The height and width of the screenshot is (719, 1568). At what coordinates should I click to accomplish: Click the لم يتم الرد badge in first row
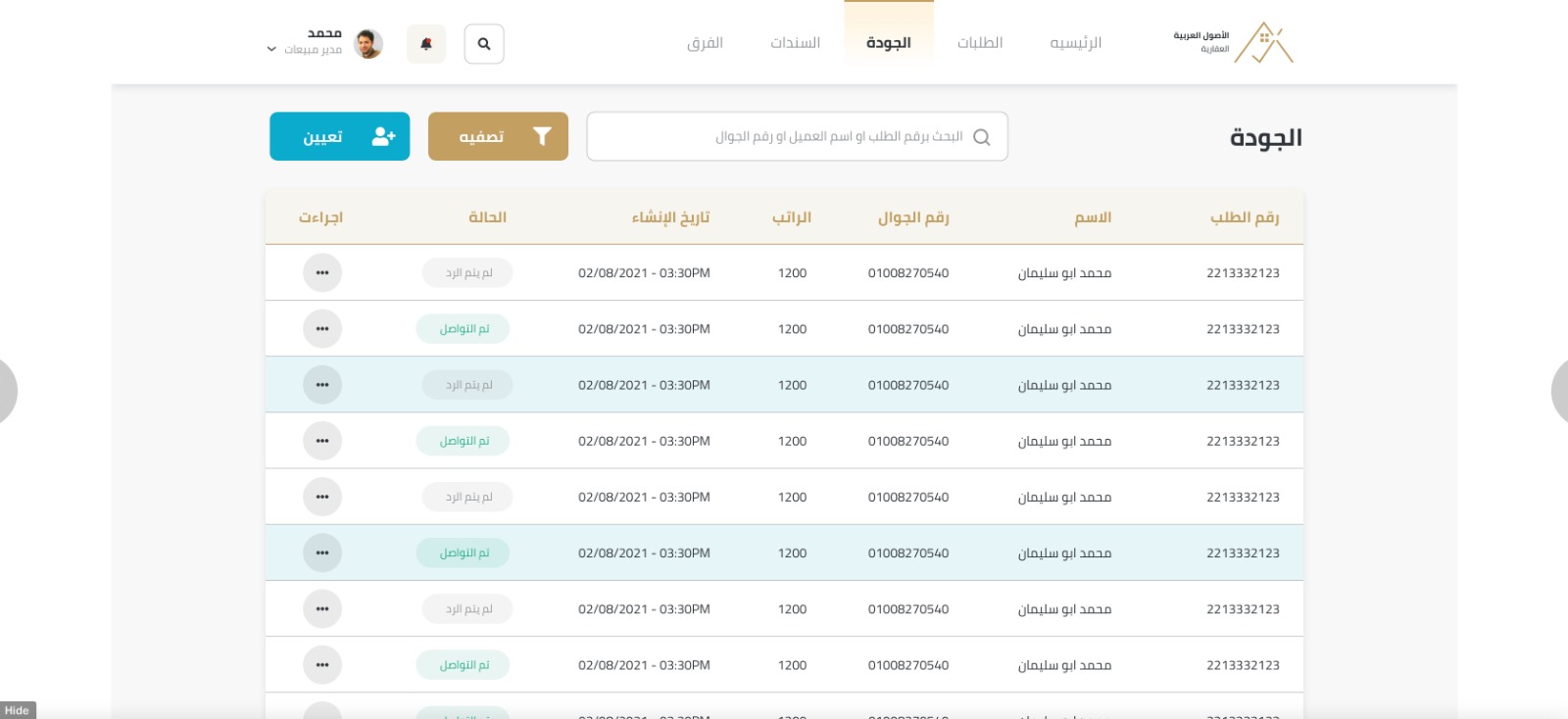tap(467, 272)
